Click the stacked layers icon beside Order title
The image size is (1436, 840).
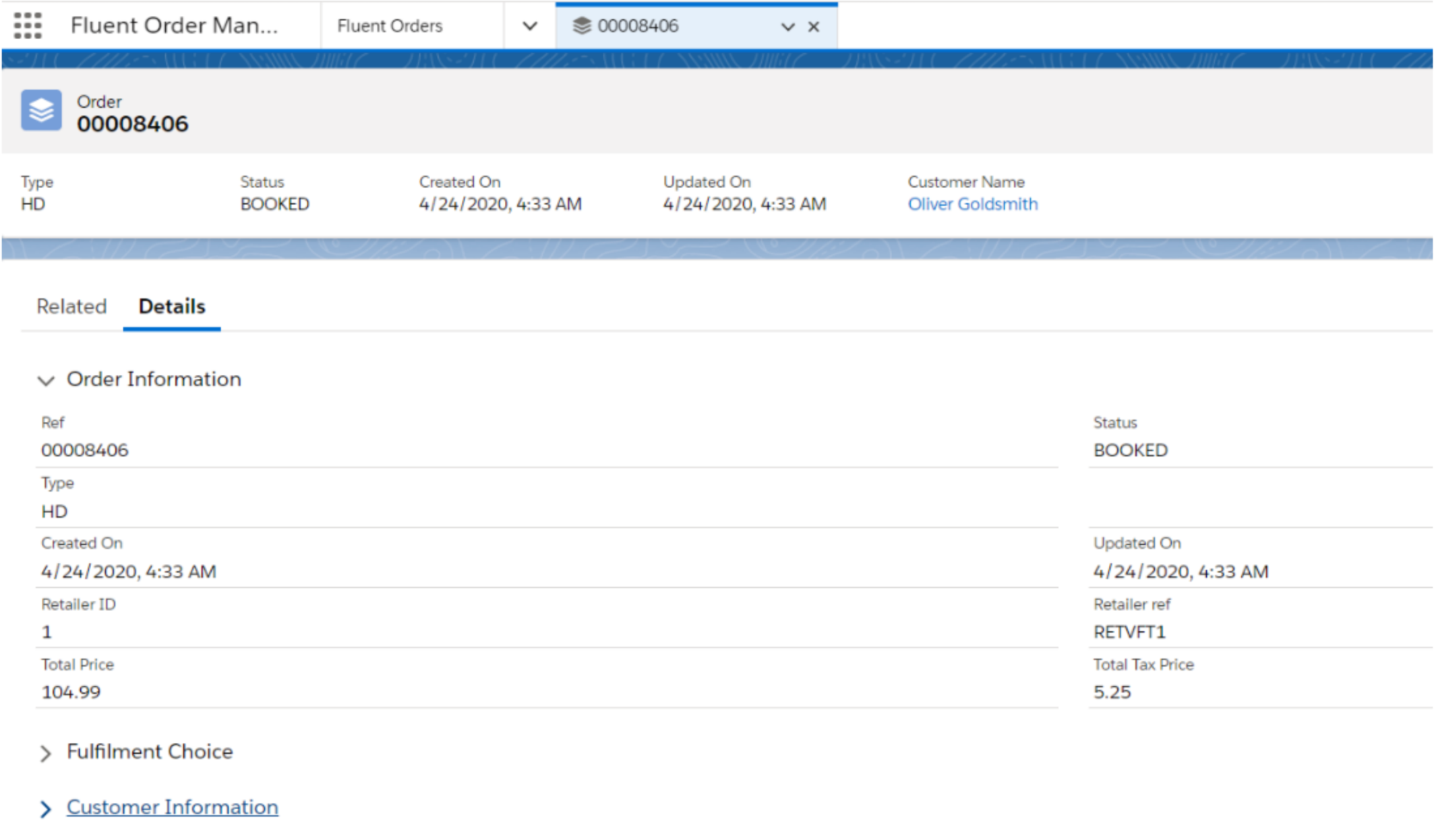40,111
